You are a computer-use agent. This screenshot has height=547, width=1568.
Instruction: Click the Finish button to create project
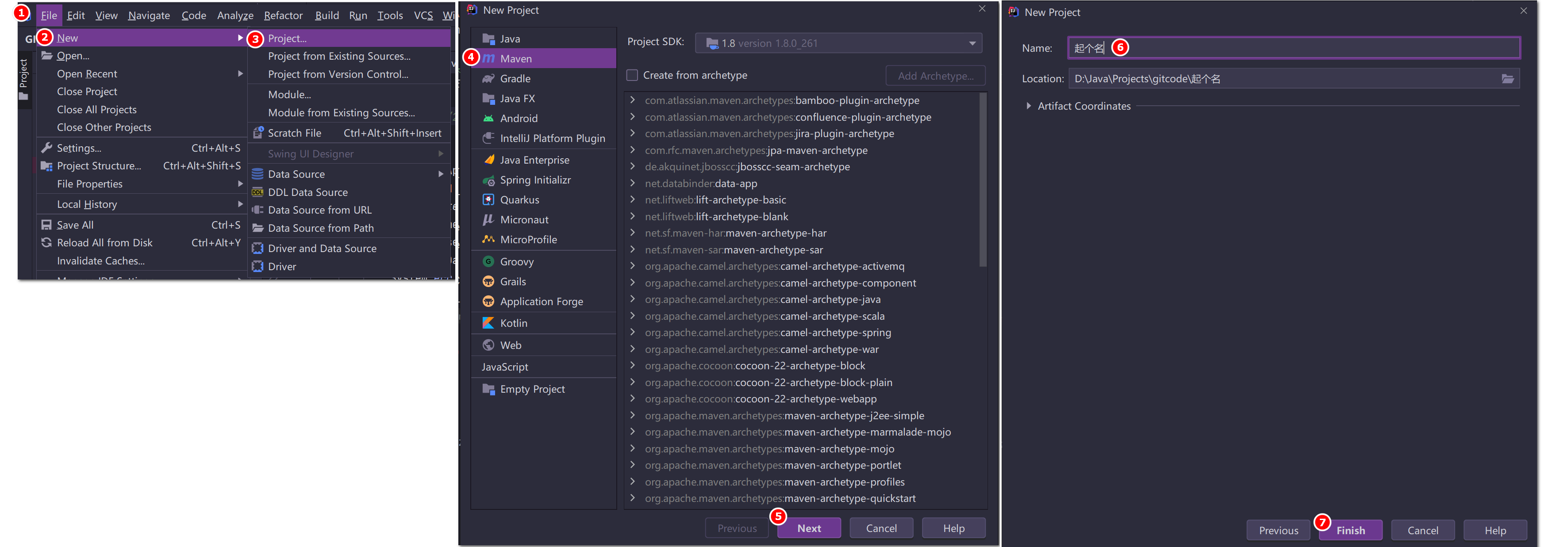[x=1347, y=527]
